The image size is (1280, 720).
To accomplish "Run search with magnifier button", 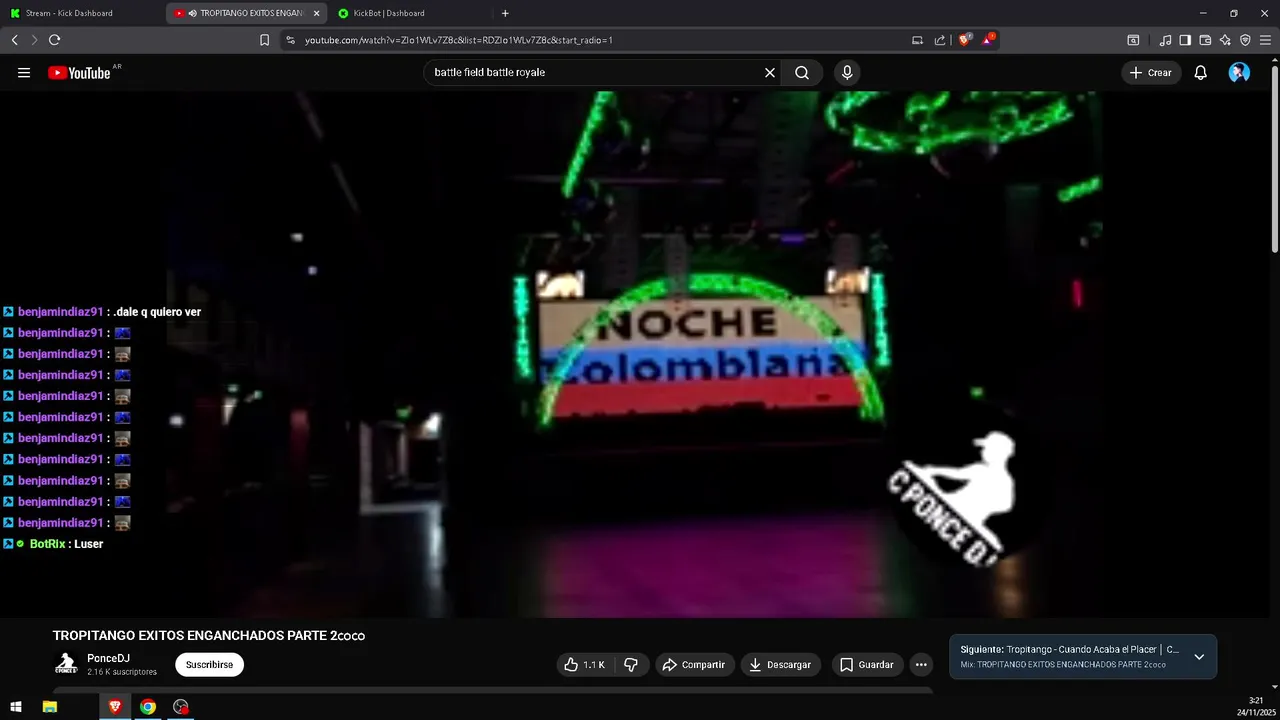I will tap(802, 73).
